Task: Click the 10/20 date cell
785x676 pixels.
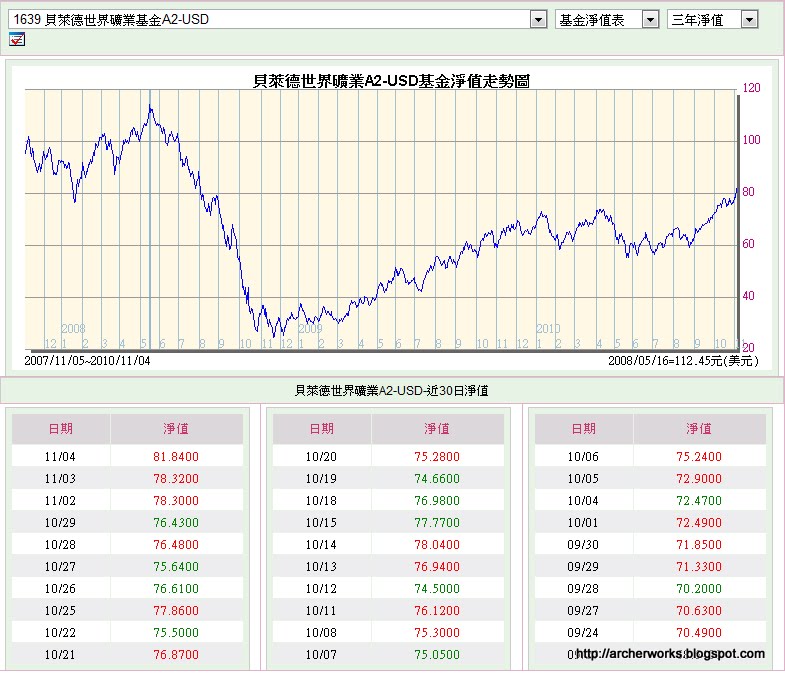Action: [321, 457]
